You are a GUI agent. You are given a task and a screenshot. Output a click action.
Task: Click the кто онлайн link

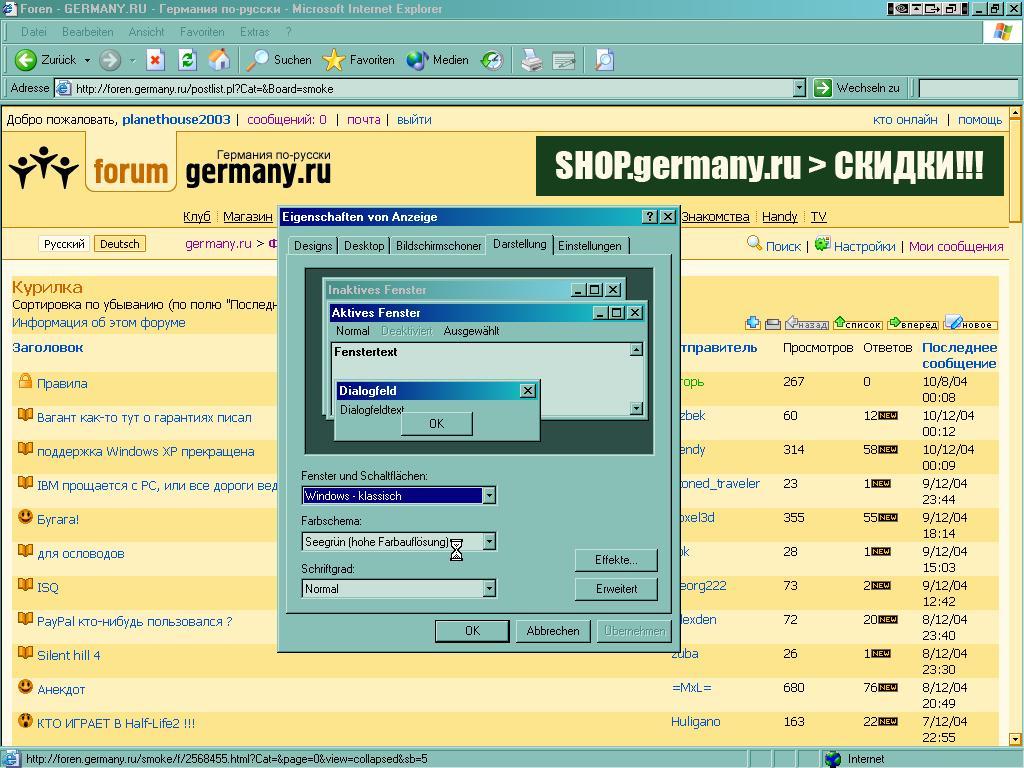[x=905, y=120]
